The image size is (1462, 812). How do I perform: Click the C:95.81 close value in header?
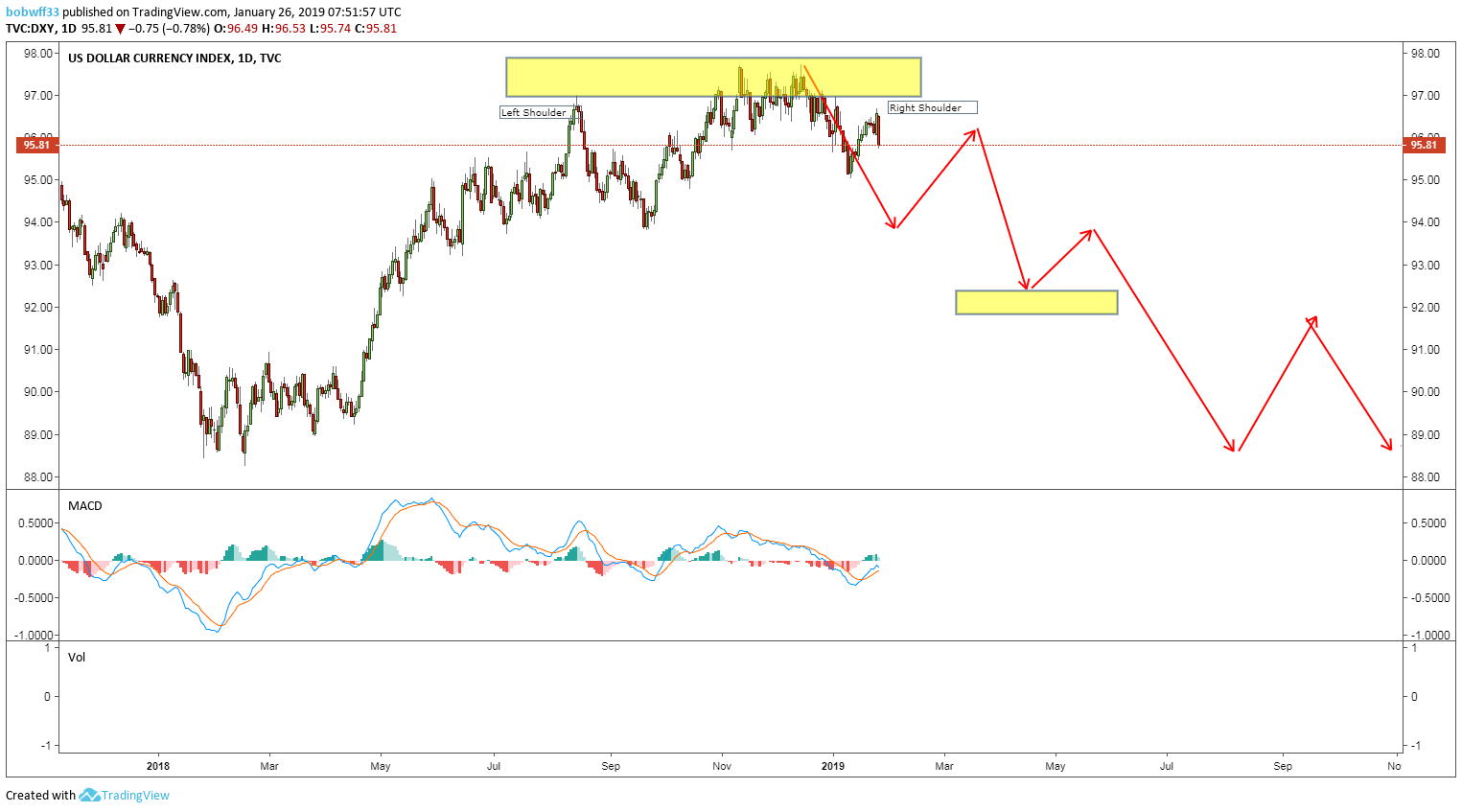(x=375, y=28)
